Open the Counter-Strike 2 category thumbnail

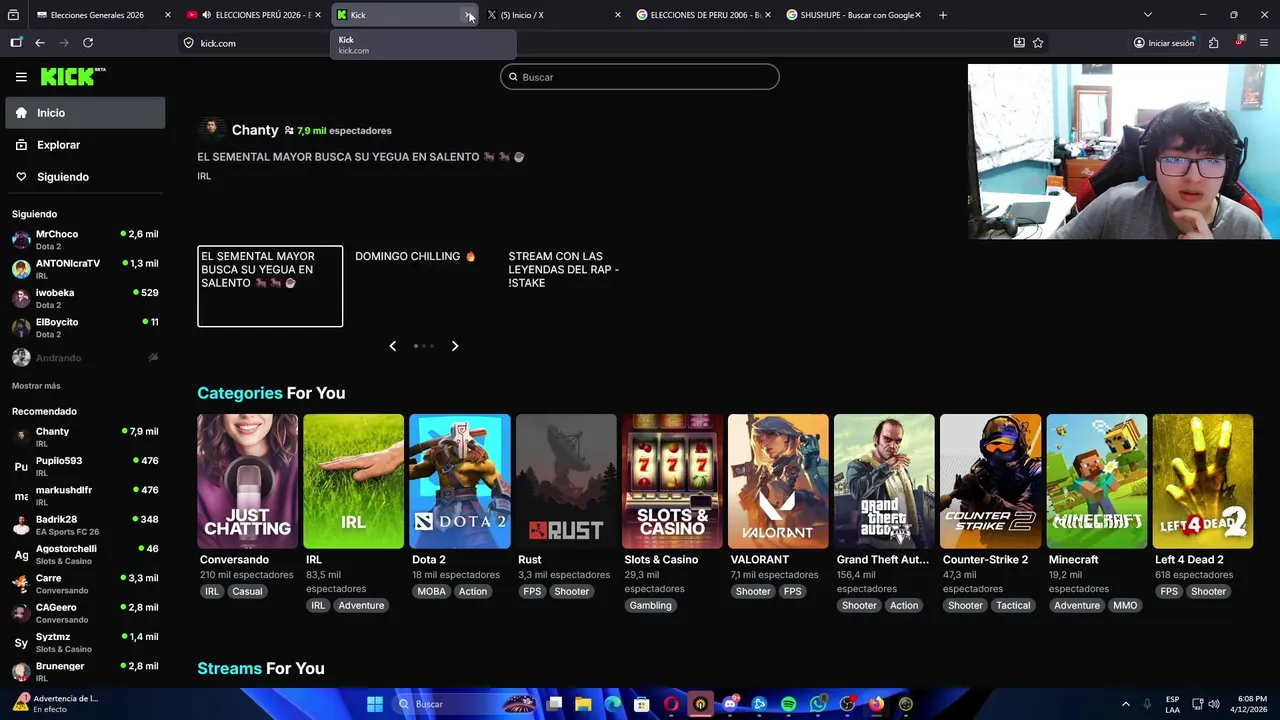click(990, 481)
